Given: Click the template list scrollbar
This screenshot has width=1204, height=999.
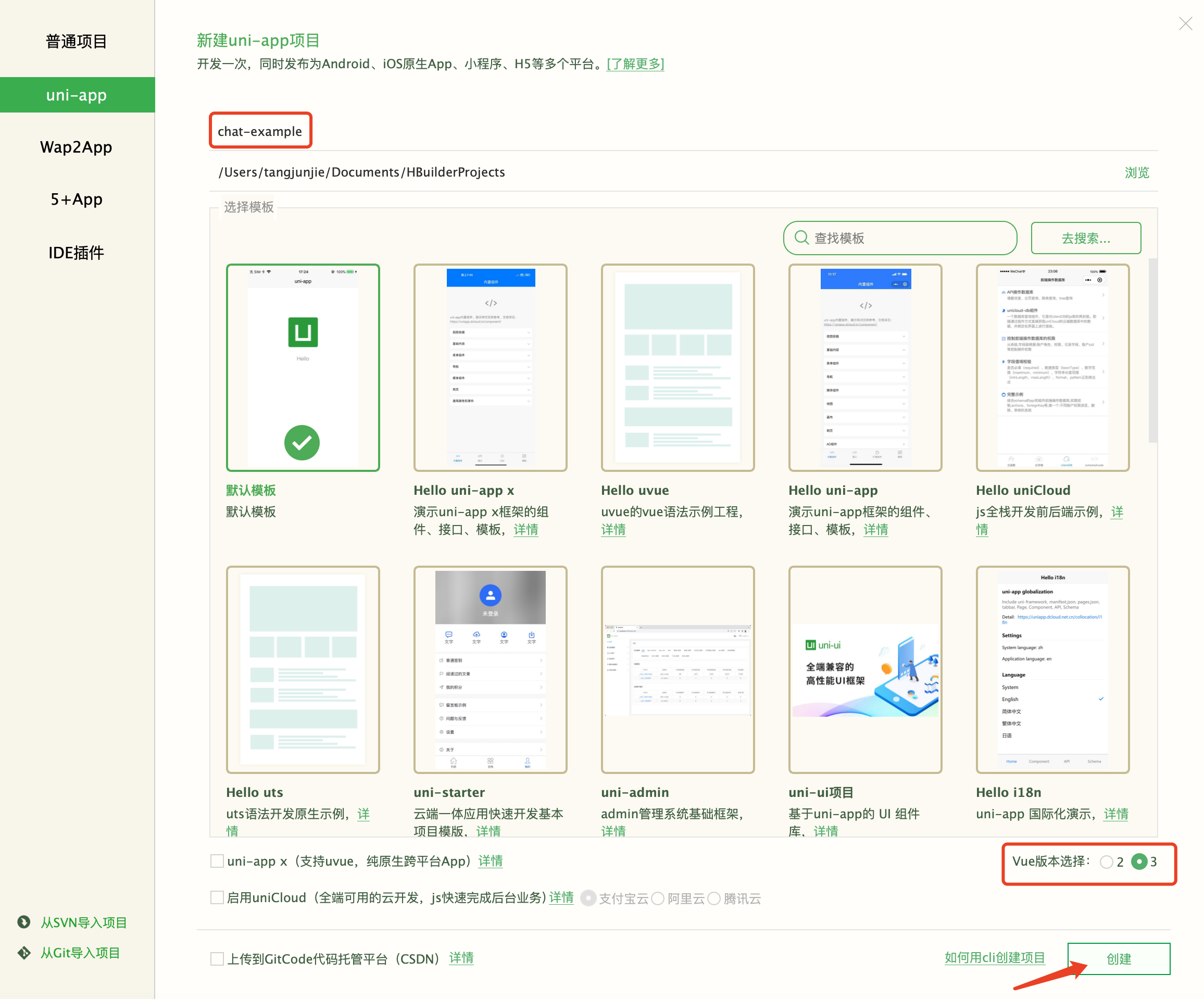Looking at the screenshot, I should tap(1152, 350).
